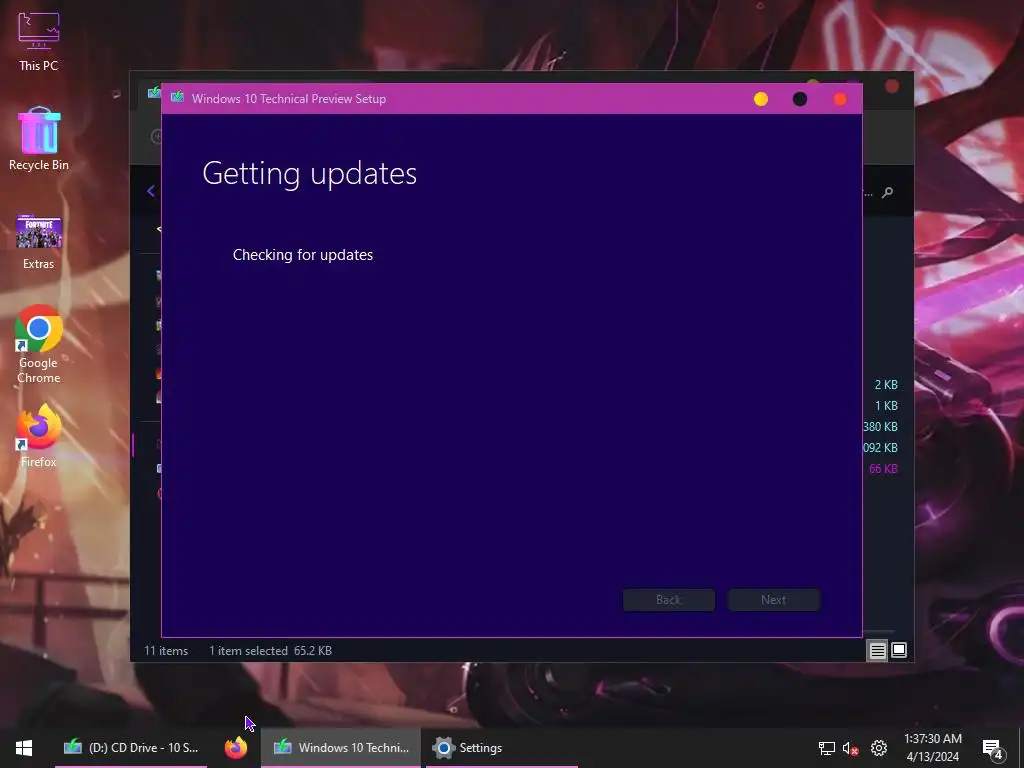Click the Explorer search magnifier icon
The image size is (1024, 768).
point(888,192)
